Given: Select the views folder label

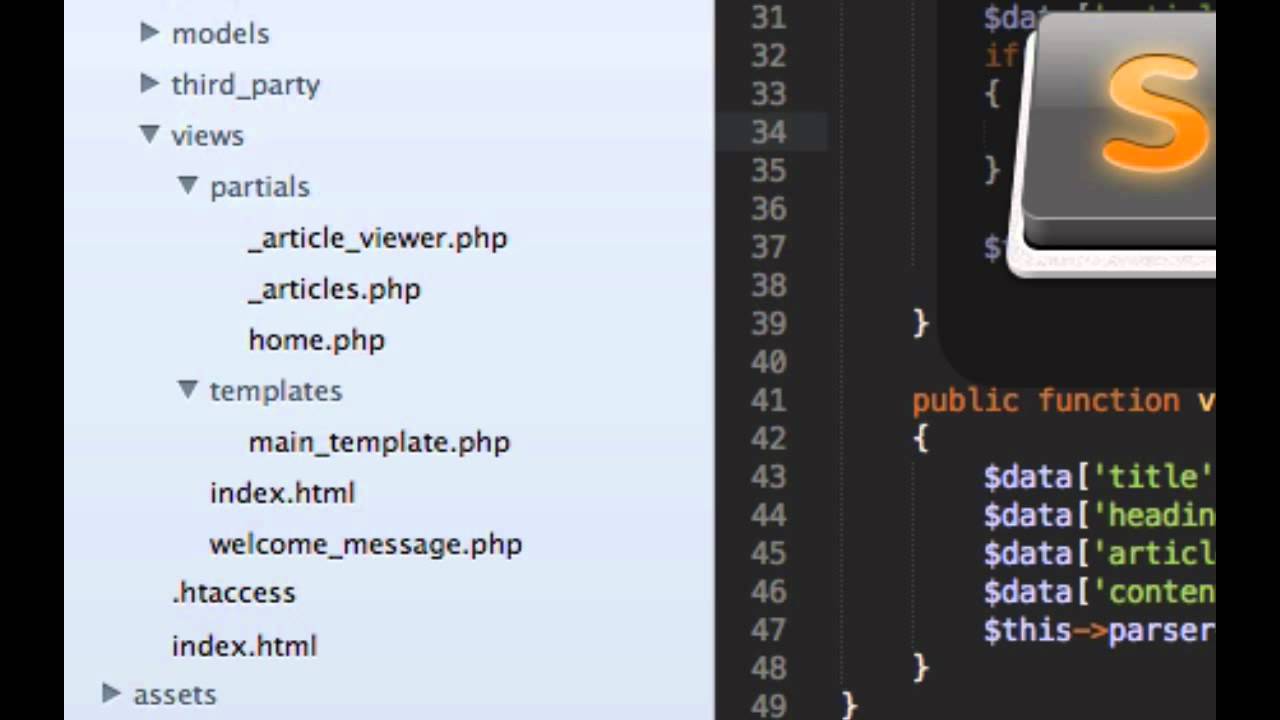Looking at the screenshot, I should pos(207,135).
